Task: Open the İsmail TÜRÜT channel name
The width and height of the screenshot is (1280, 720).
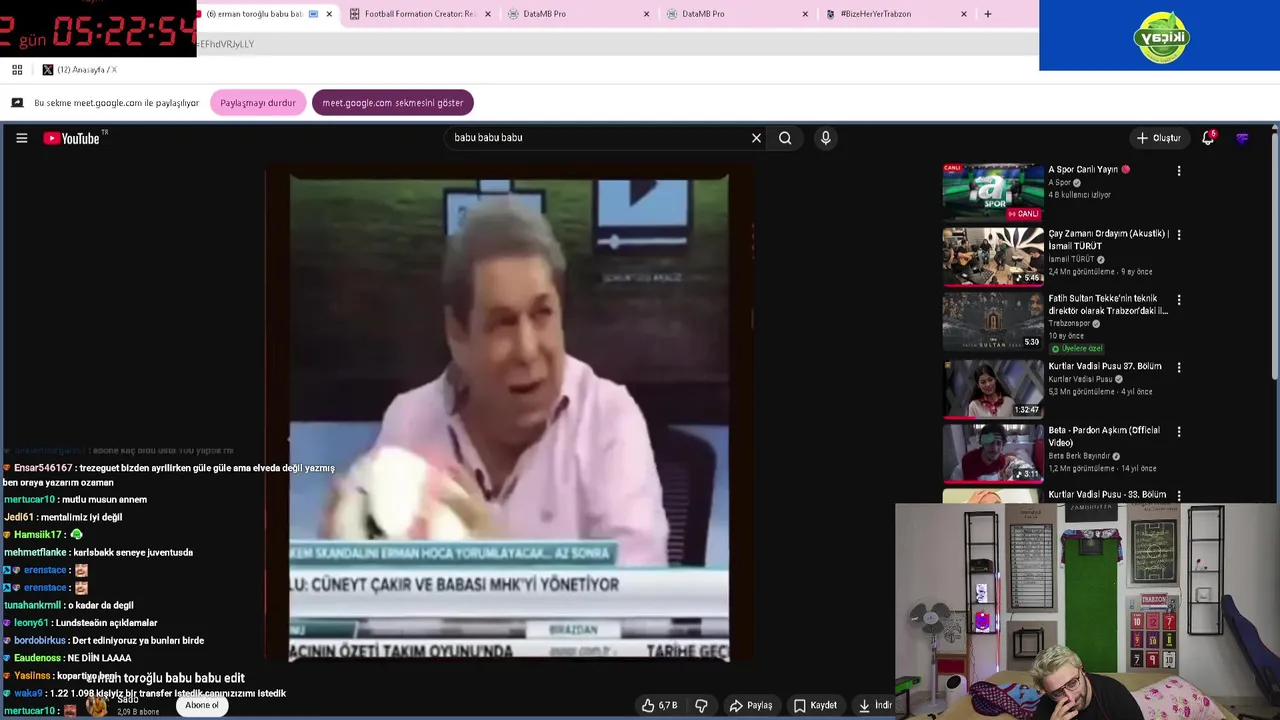Action: 1071,259
